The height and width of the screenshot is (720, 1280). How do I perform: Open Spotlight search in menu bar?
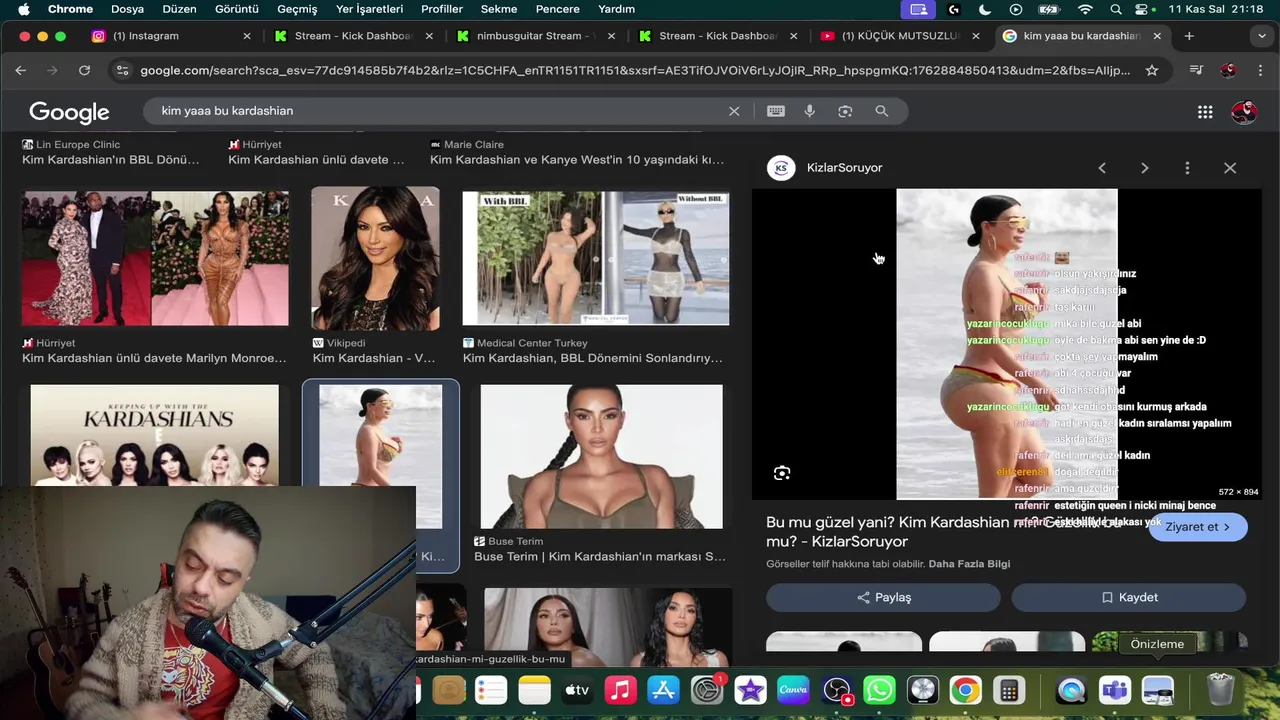point(1115,9)
